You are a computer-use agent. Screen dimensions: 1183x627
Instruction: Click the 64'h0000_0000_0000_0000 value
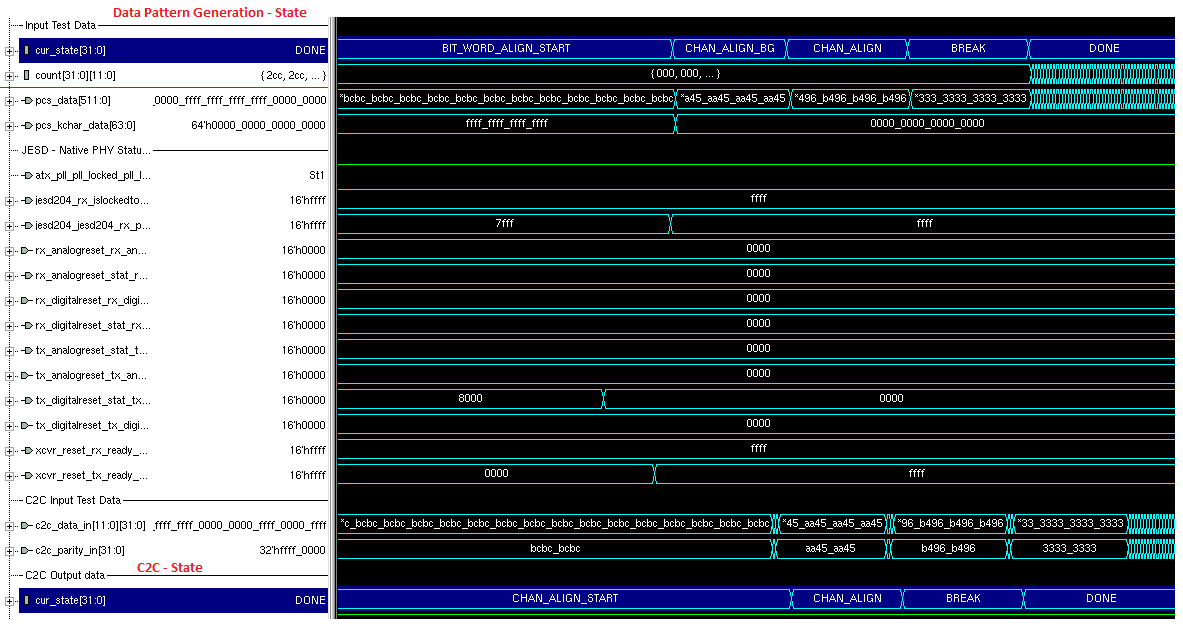[258, 125]
